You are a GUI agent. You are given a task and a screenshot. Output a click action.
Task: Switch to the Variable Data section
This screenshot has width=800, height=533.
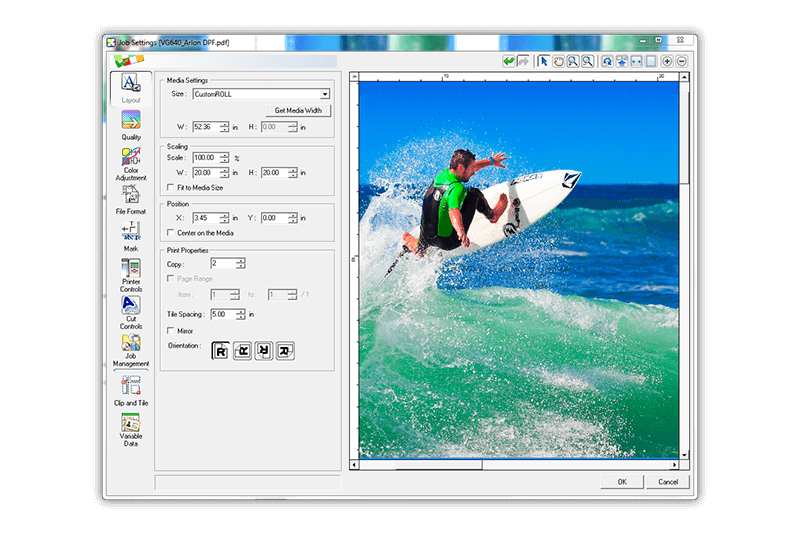[131, 423]
